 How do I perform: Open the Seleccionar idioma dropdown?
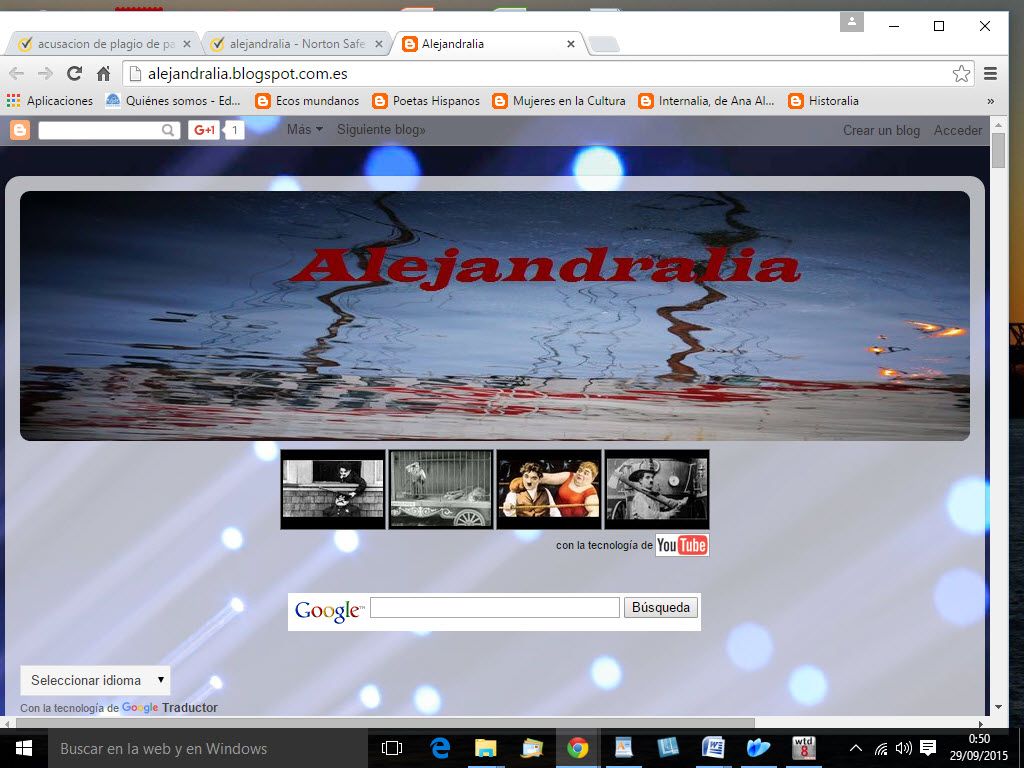coord(95,680)
